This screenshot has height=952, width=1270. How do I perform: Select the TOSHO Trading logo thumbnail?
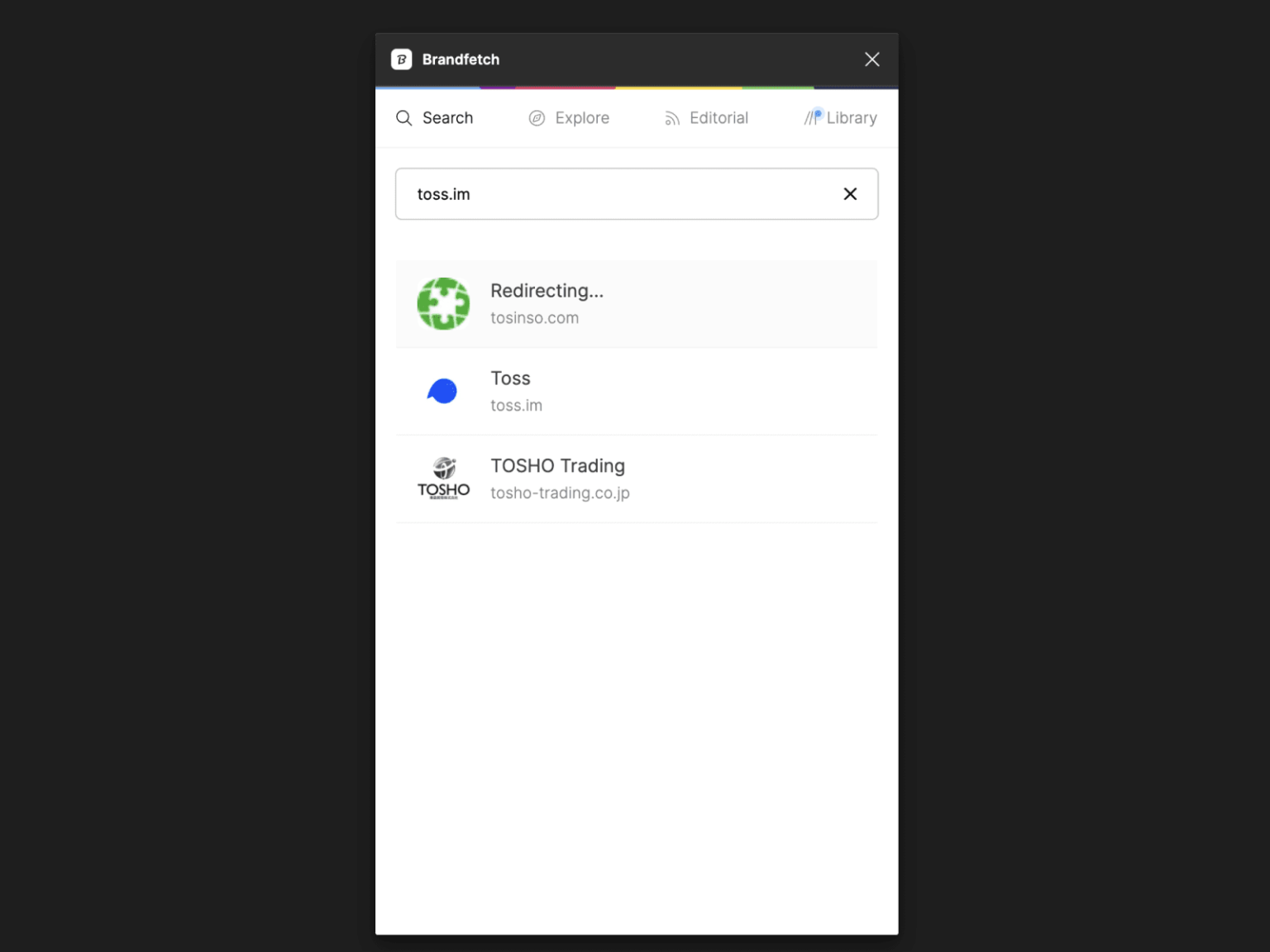(443, 478)
